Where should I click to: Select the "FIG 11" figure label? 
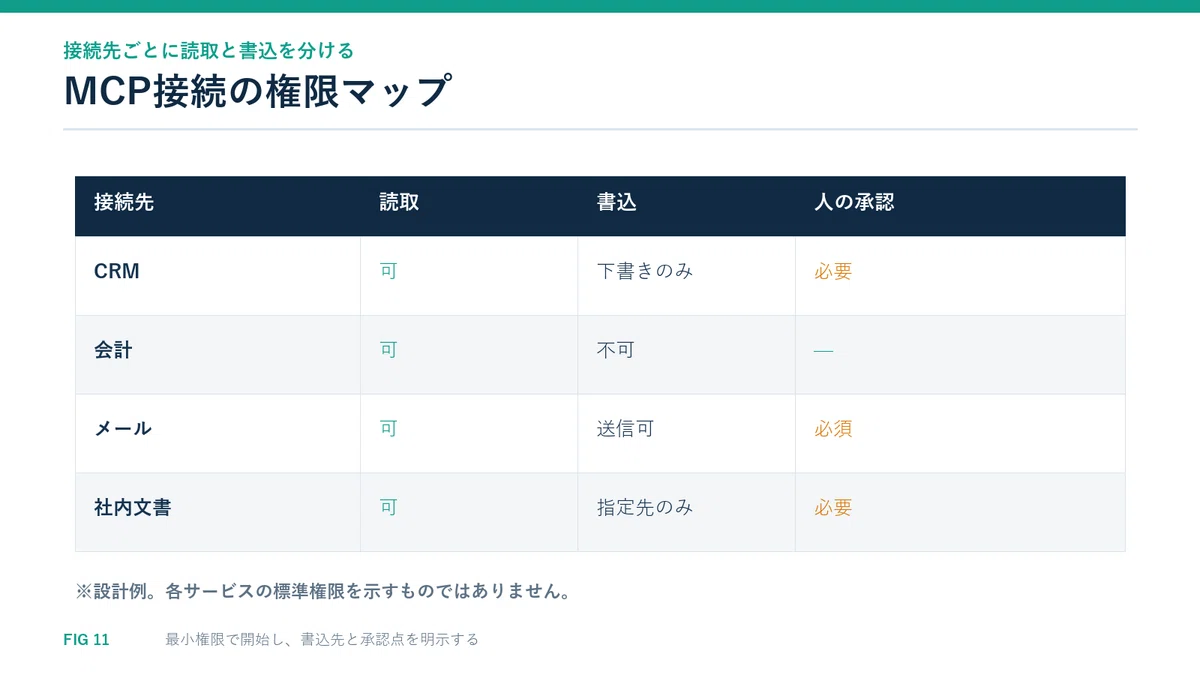[86, 640]
